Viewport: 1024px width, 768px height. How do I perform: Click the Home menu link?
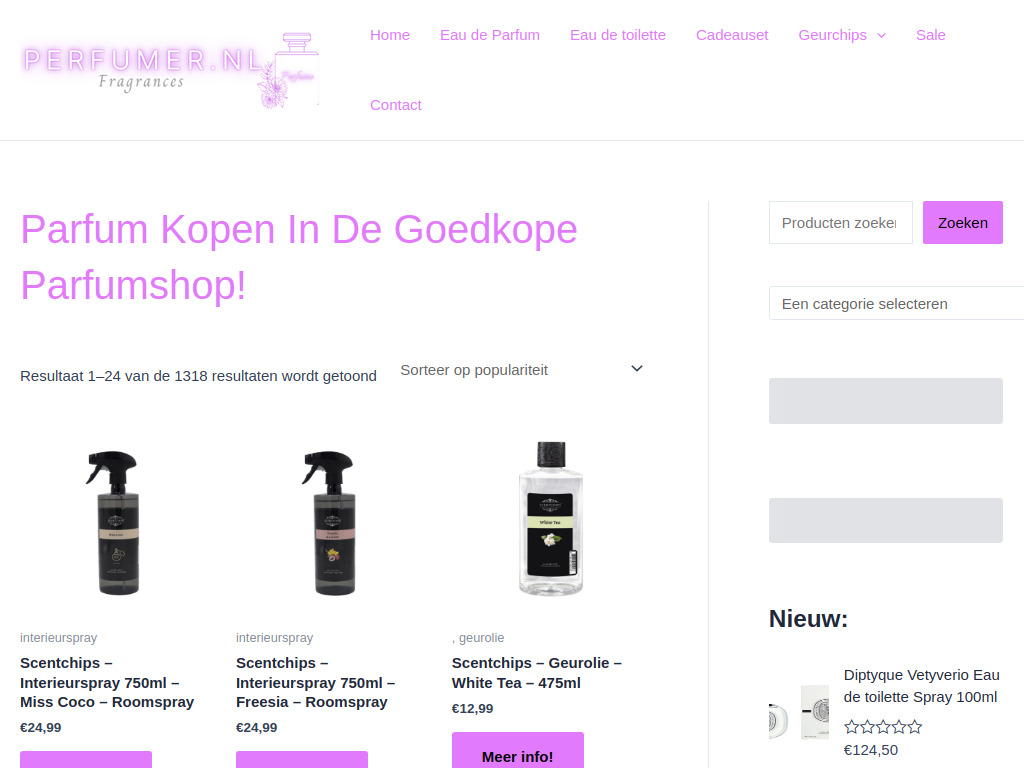pyautogui.click(x=390, y=35)
